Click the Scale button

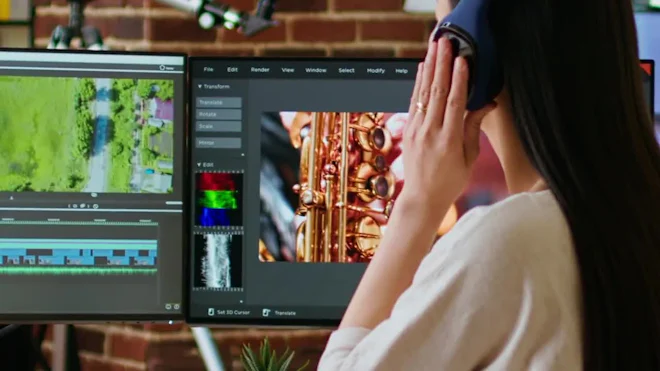(x=218, y=126)
